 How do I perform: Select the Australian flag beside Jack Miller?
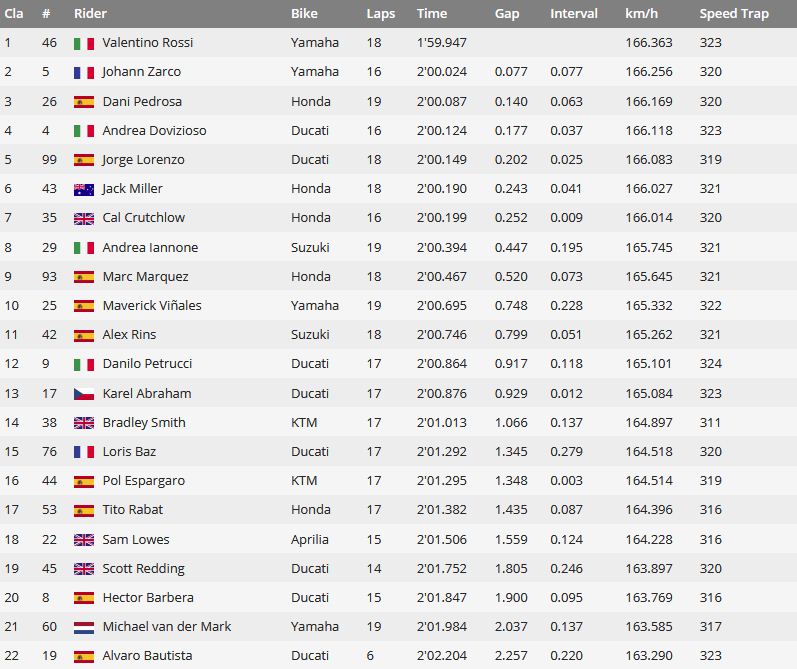(x=84, y=190)
